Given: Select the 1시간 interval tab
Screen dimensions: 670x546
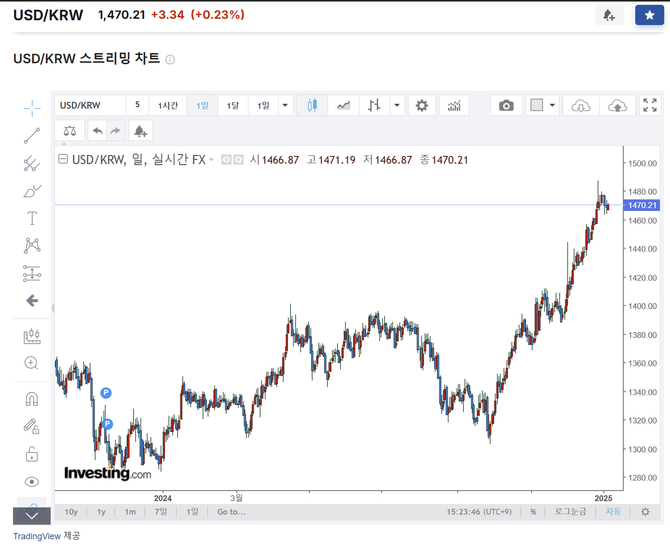Looking at the screenshot, I should pyautogui.click(x=168, y=105).
